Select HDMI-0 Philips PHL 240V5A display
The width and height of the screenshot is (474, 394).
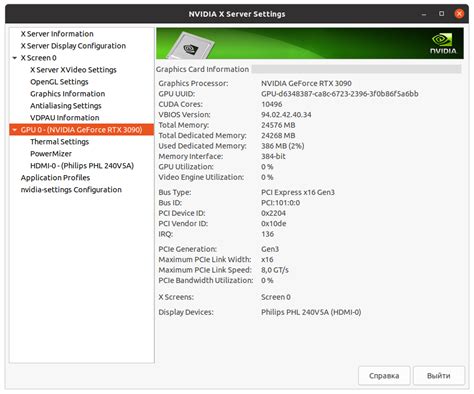tap(82, 166)
